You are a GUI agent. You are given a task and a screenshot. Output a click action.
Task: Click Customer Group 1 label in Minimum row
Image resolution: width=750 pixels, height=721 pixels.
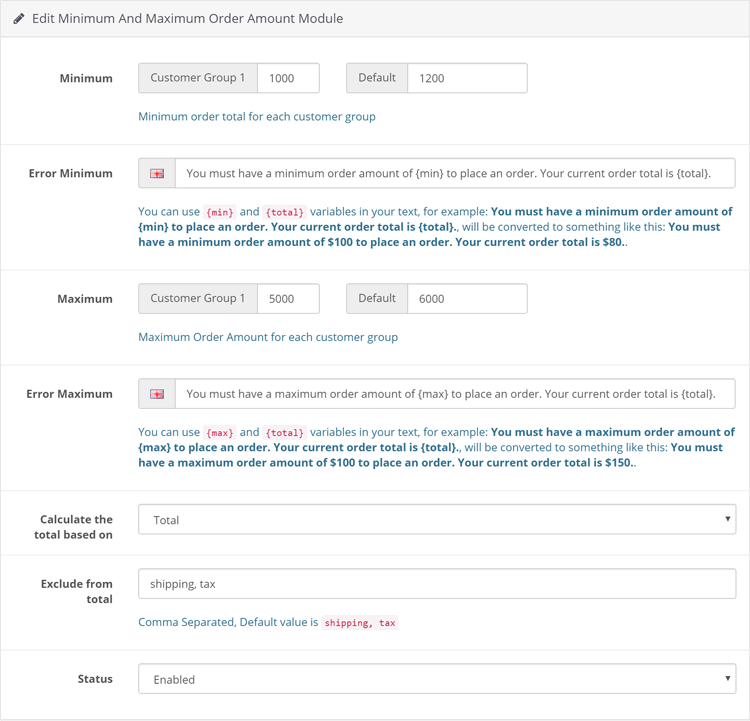(x=198, y=78)
